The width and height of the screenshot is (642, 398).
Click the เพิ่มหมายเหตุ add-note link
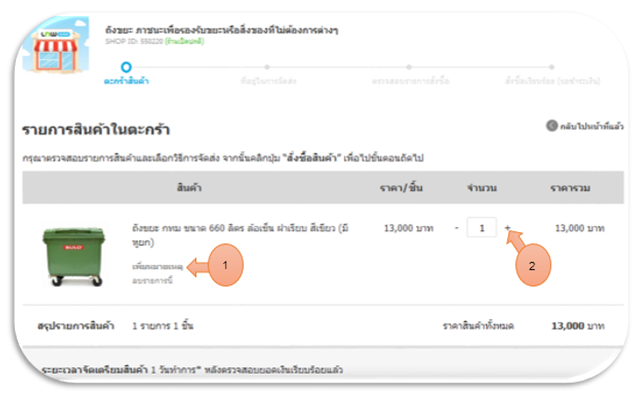click(x=157, y=267)
